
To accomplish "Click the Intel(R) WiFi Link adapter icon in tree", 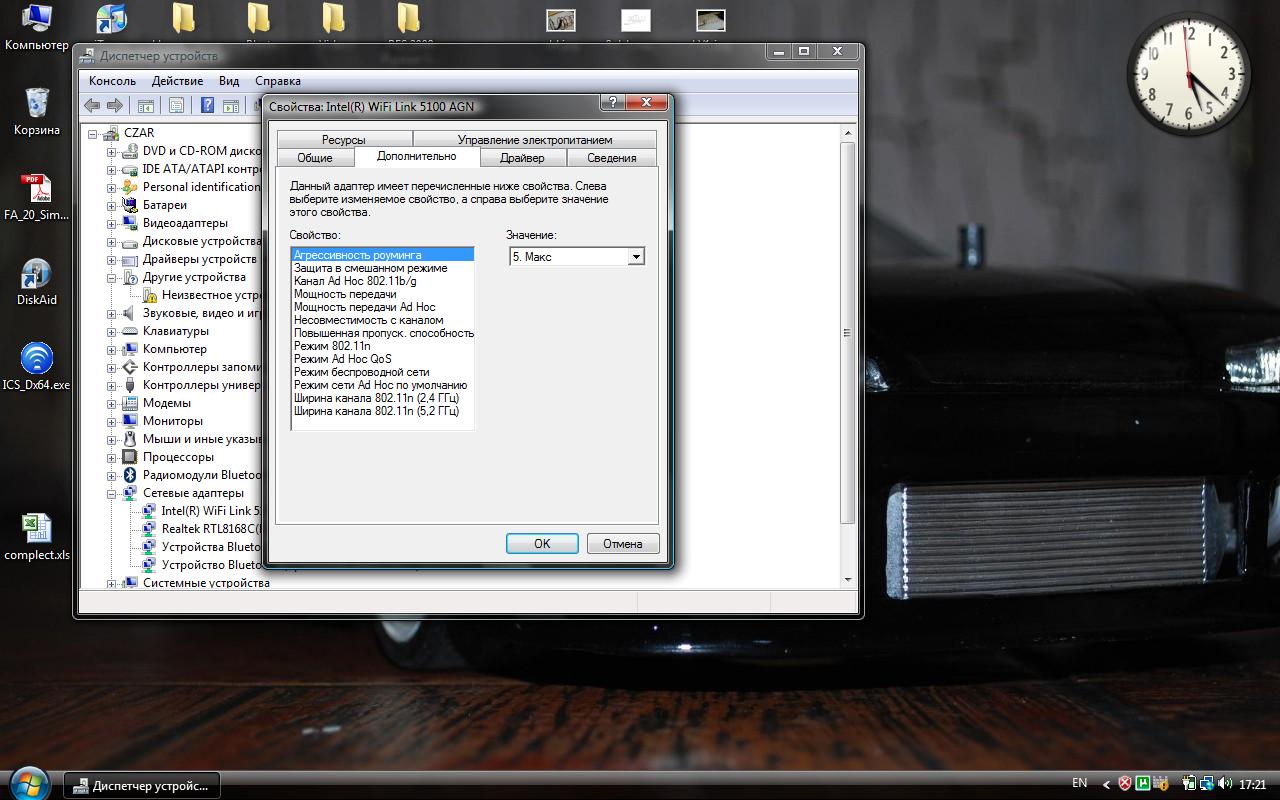I will click(x=149, y=511).
